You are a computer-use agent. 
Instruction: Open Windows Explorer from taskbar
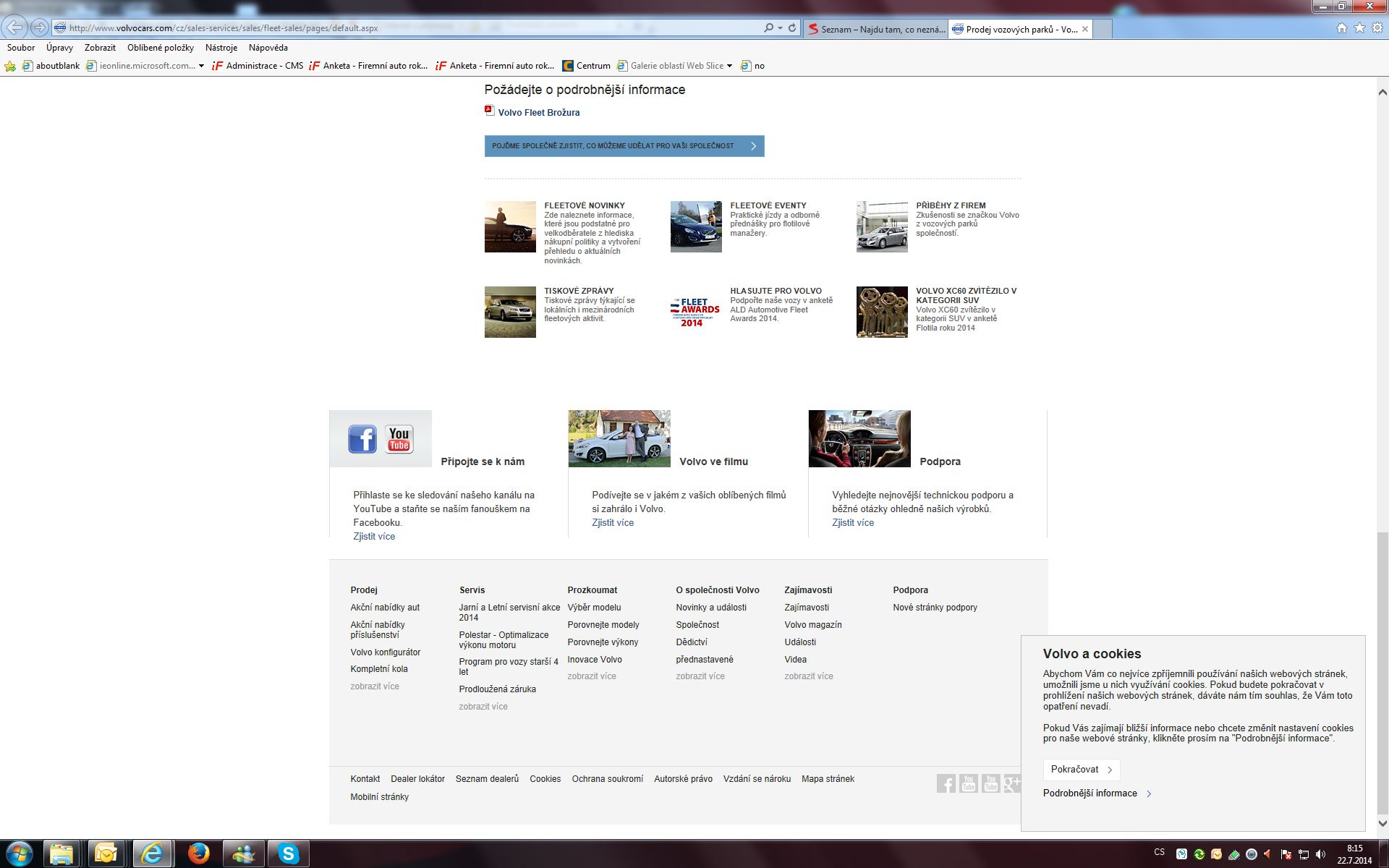[63, 854]
